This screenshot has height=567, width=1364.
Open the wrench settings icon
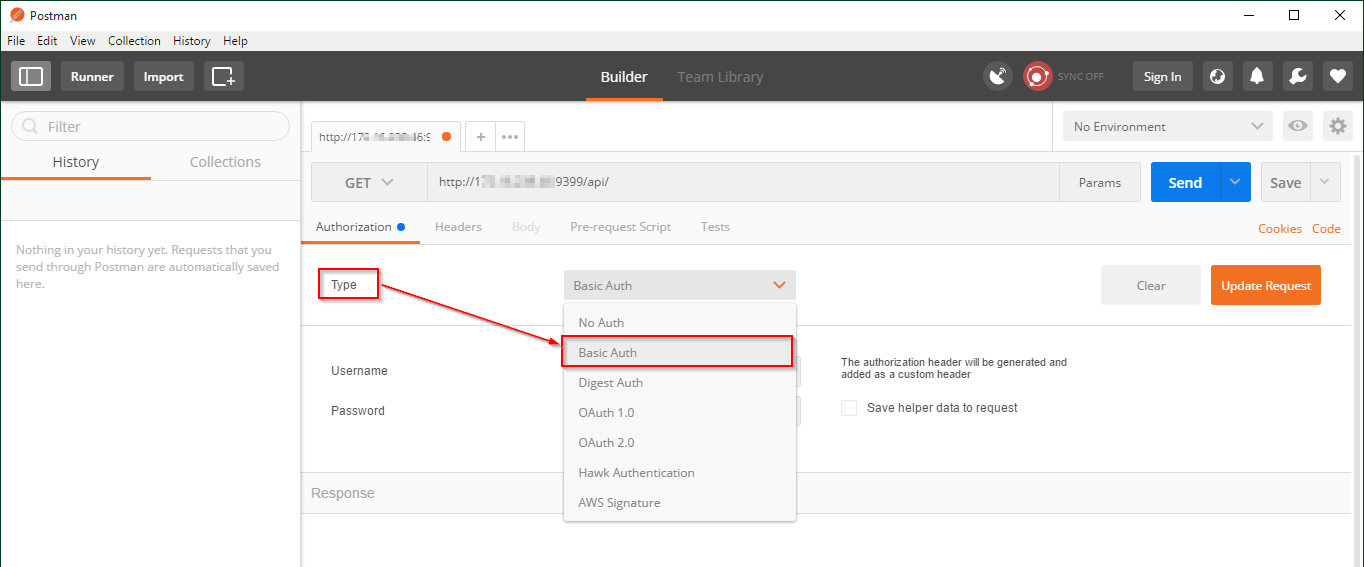point(1297,76)
